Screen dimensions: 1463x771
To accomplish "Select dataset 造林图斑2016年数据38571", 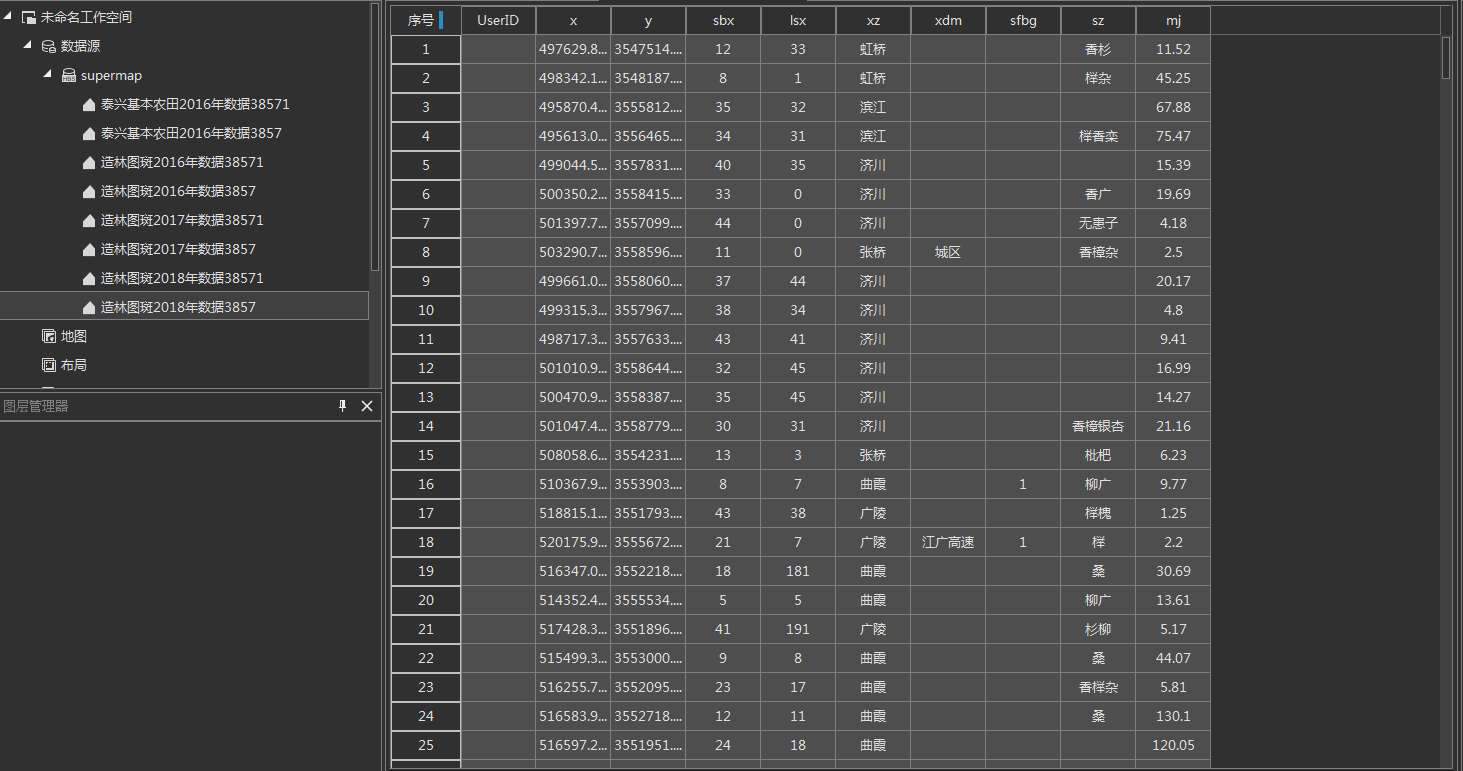I will point(182,162).
